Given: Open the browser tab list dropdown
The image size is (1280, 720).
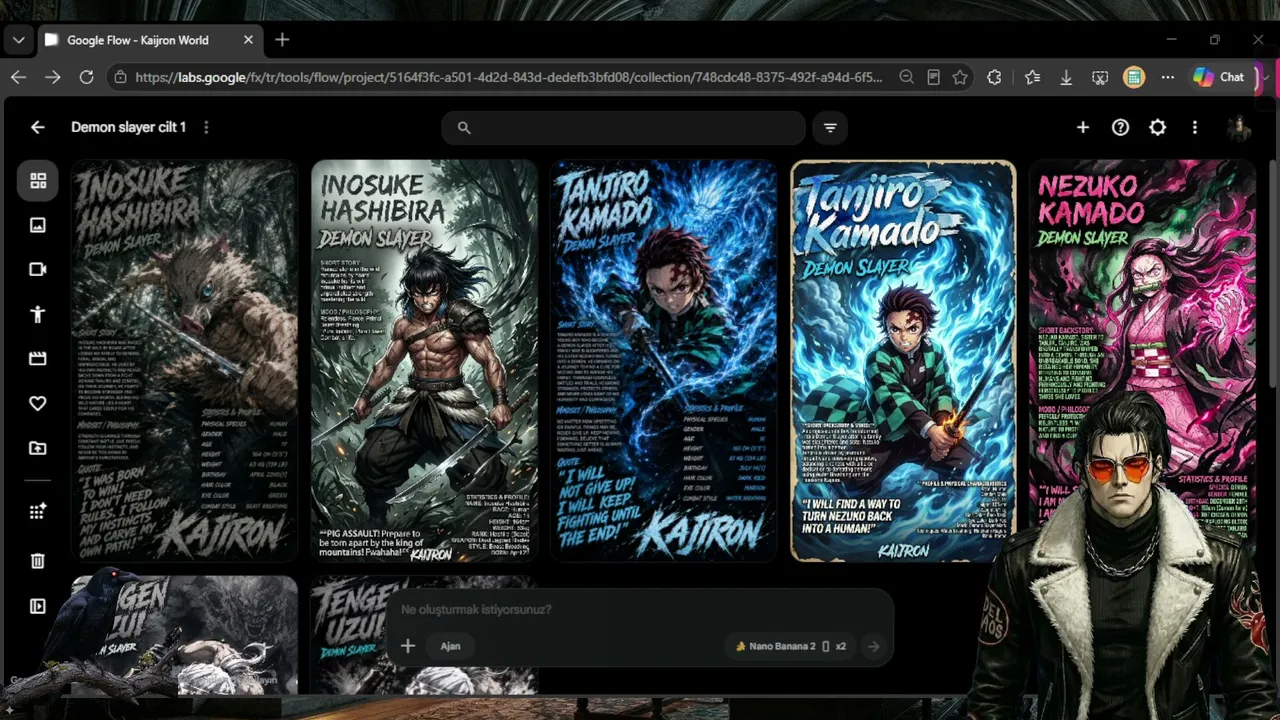Looking at the screenshot, I should click(18, 40).
